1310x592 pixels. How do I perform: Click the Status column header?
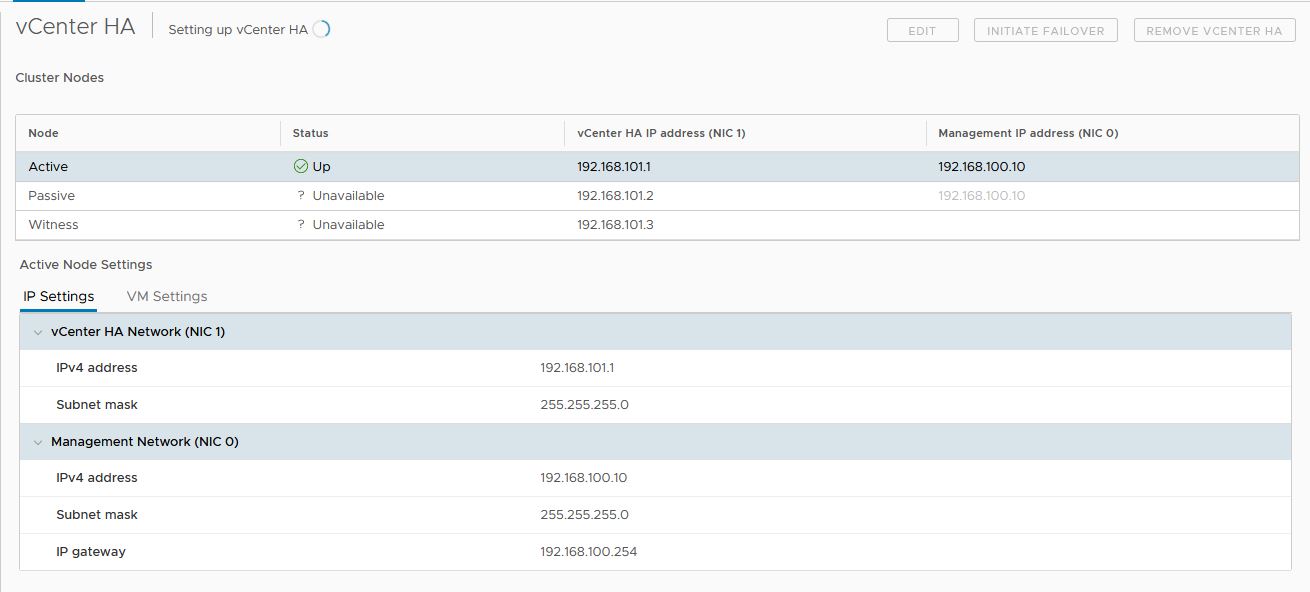pos(310,133)
